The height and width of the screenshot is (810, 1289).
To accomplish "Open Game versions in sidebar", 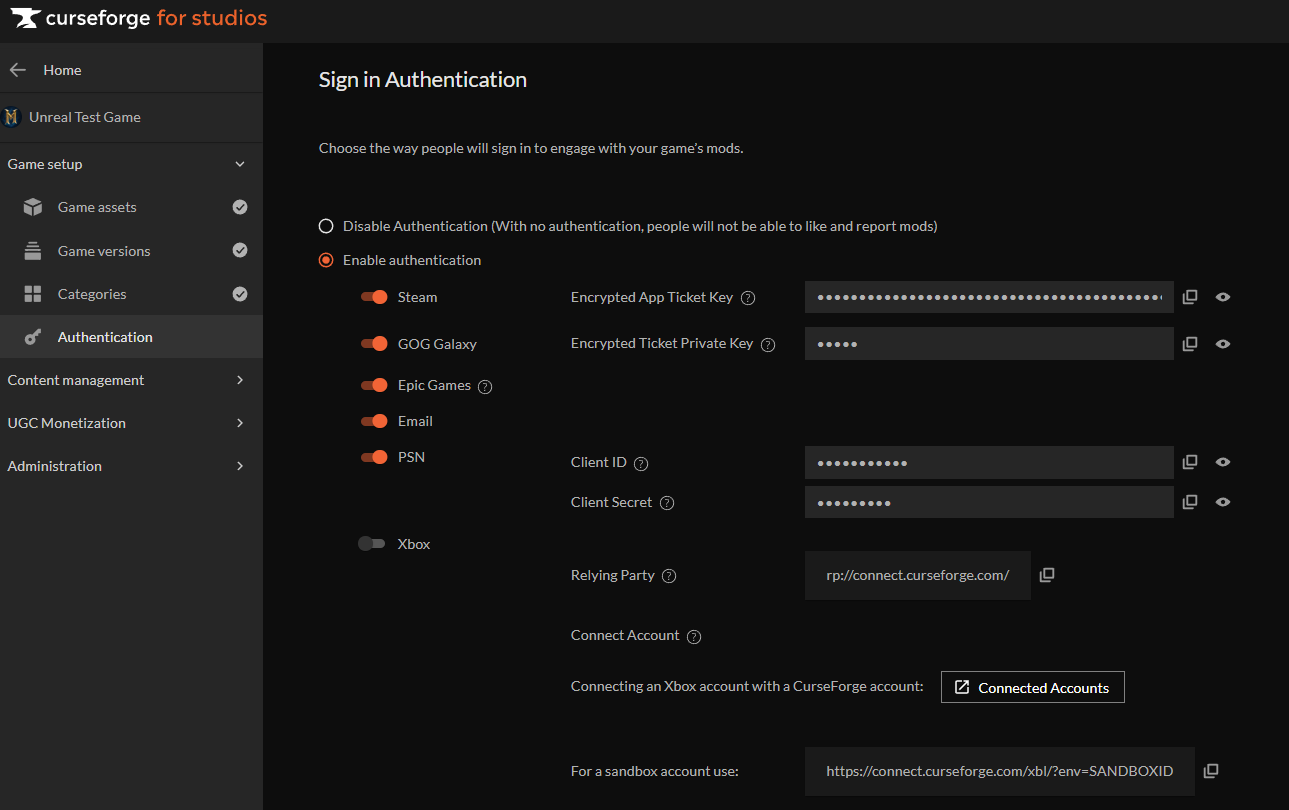I will [x=131, y=251].
